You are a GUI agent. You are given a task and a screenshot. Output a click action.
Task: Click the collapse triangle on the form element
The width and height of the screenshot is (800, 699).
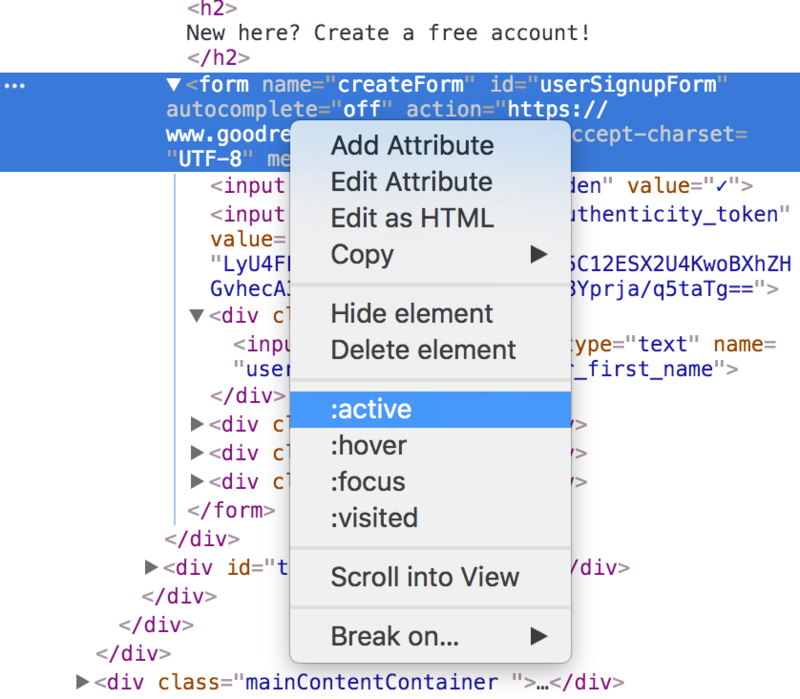[172, 85]
